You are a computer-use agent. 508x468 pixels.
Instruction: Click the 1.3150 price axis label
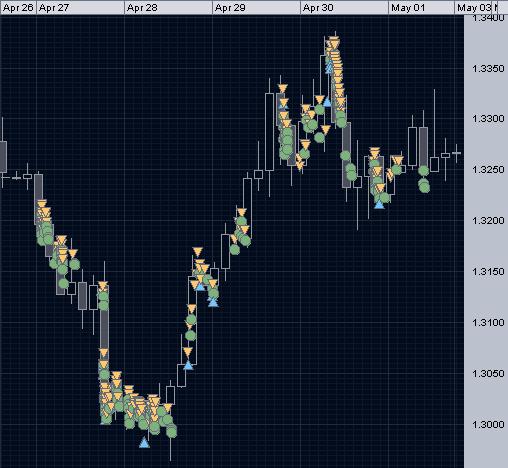(x=488, y=271)
